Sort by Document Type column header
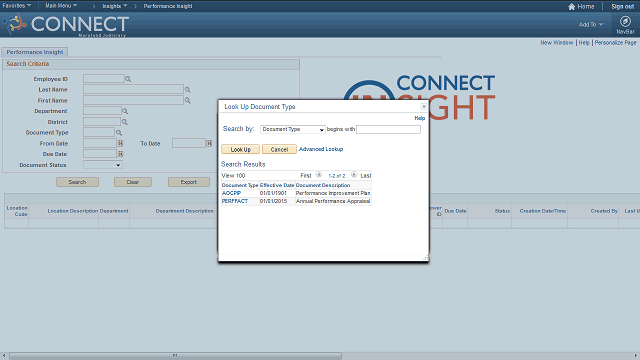This screenshot has height=360, width=640. [x=240, y=185]
